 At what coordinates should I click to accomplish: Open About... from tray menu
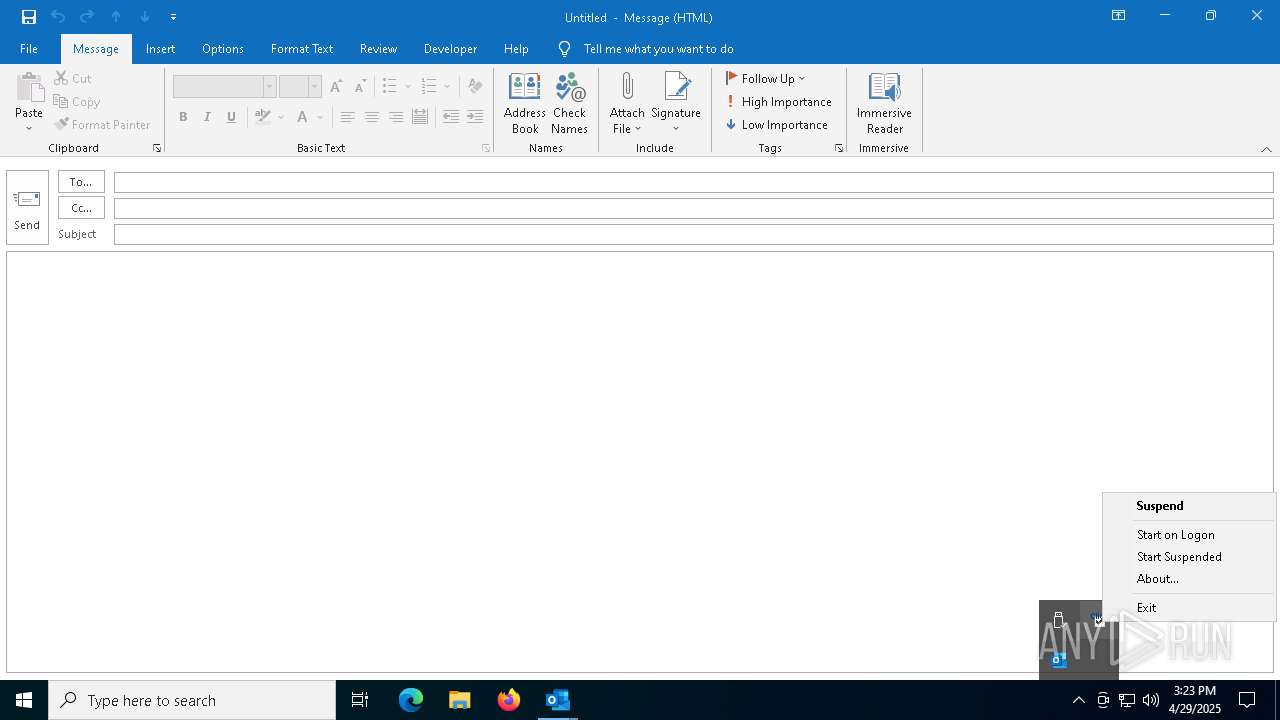coord(1189,579)
